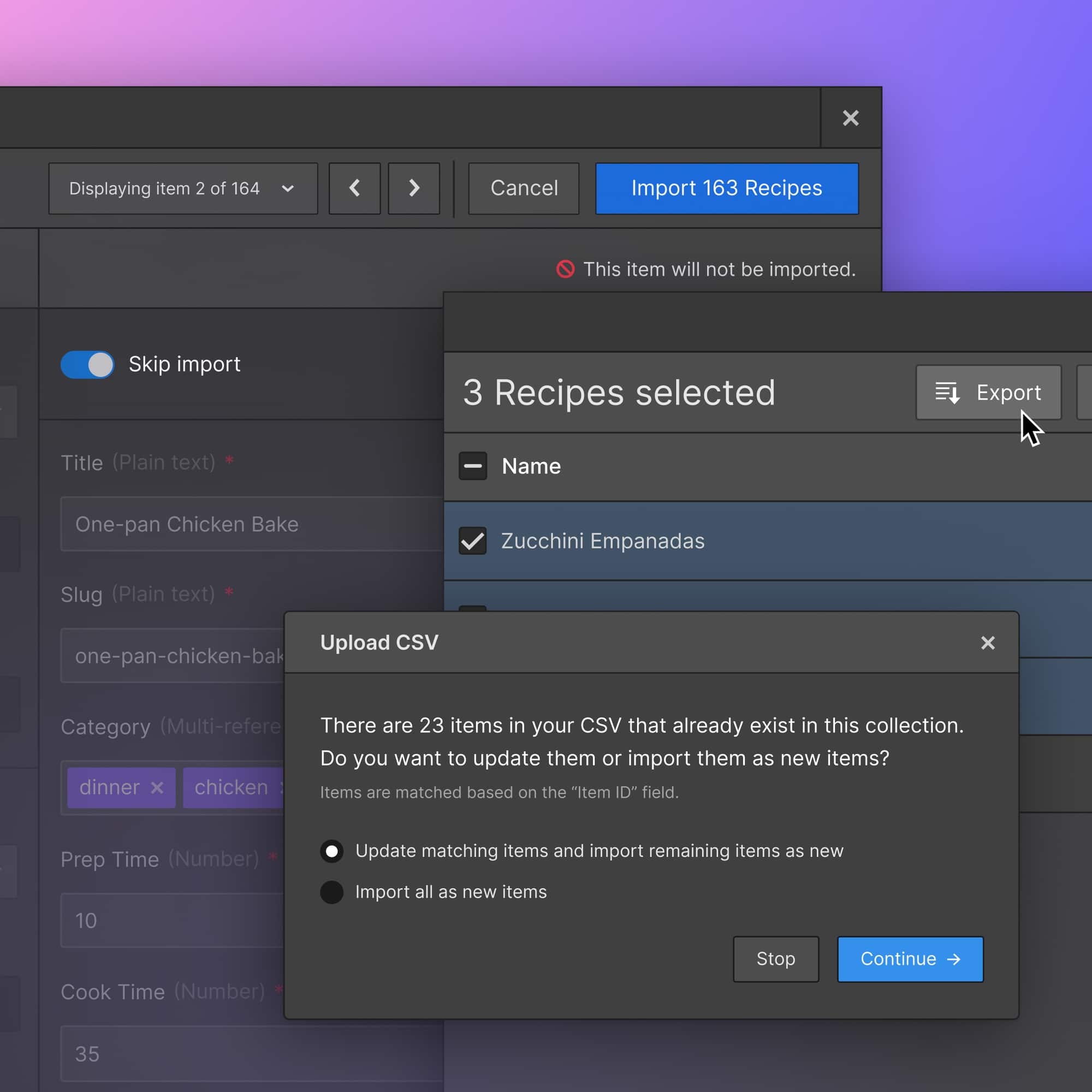1092x1092 pixels.
Task: Select "Update matching items" option
Action: tap(331, 851)
